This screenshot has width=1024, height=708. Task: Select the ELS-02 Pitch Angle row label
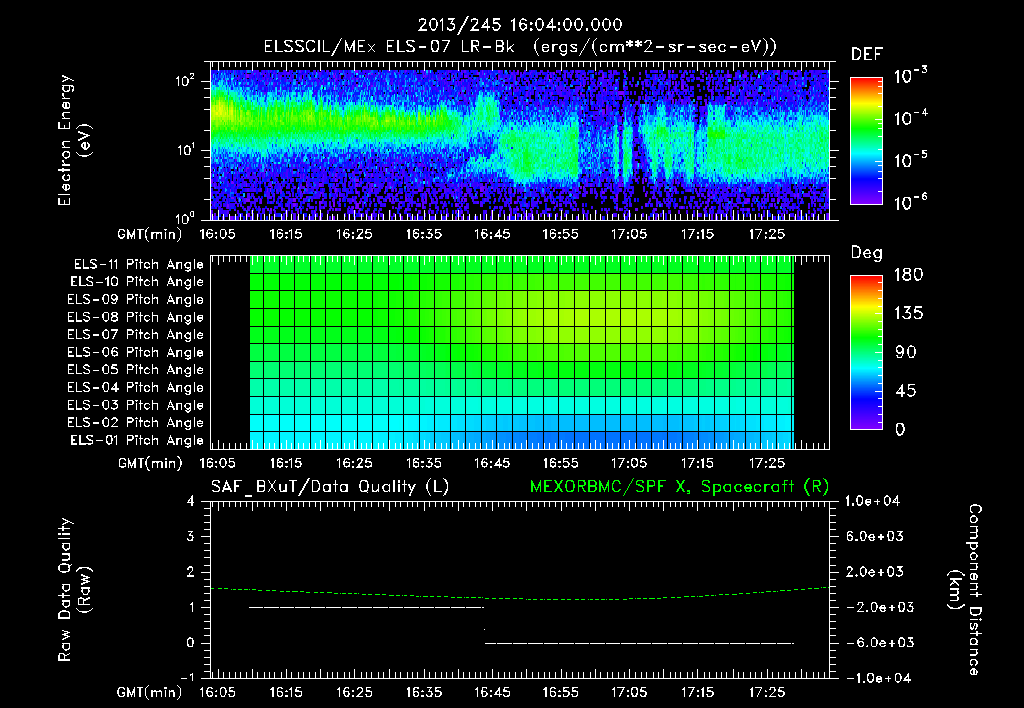[136, 423]
